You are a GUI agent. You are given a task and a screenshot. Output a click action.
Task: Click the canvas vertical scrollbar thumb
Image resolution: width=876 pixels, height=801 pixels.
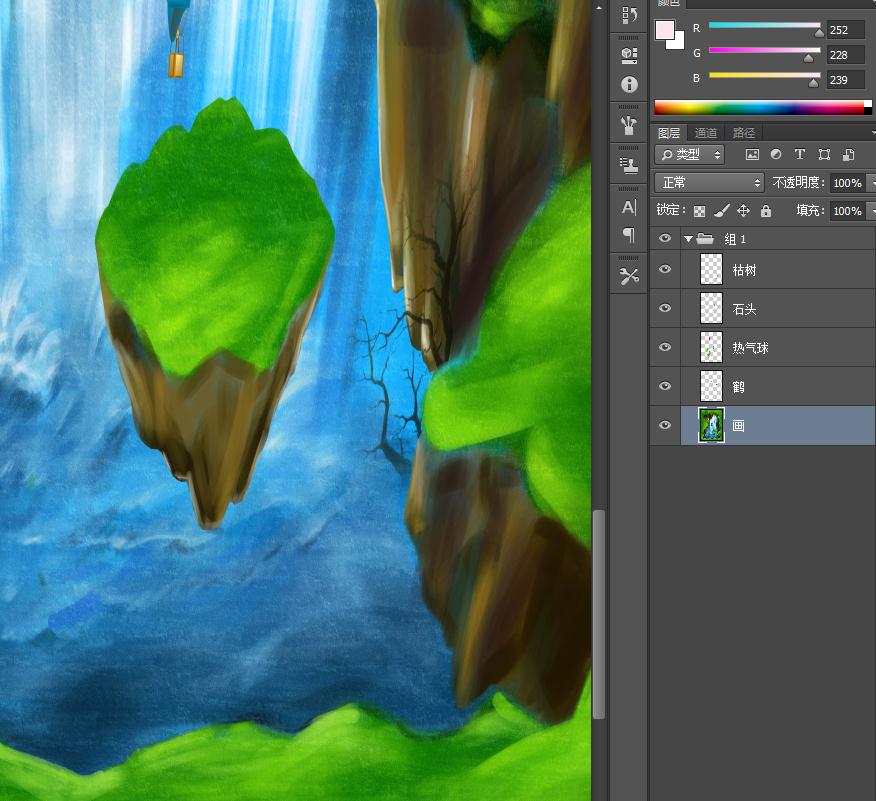pos(599,614)
